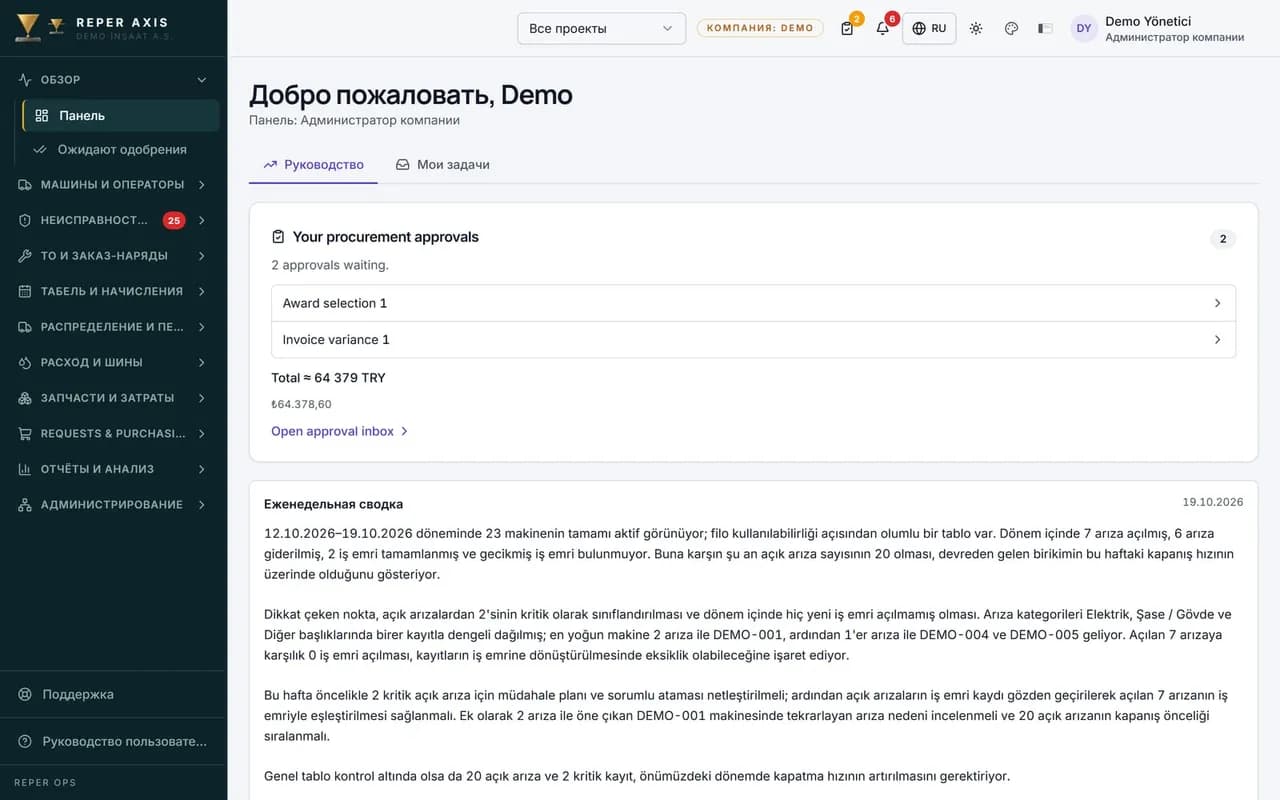Image resolution: width=1280 pixels, height=800 pixels.
Task: Toggle light/dark theme sun icon
Action: [976, 28]
